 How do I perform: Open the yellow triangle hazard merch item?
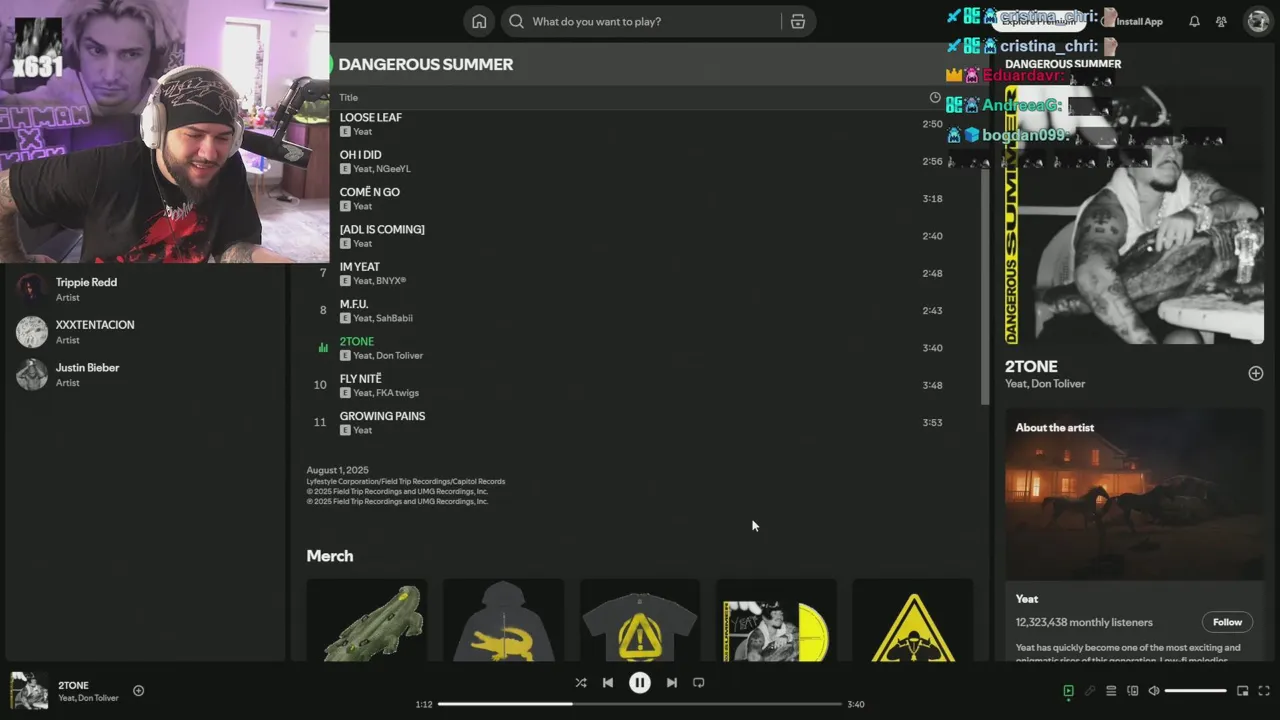click(913, 620)
